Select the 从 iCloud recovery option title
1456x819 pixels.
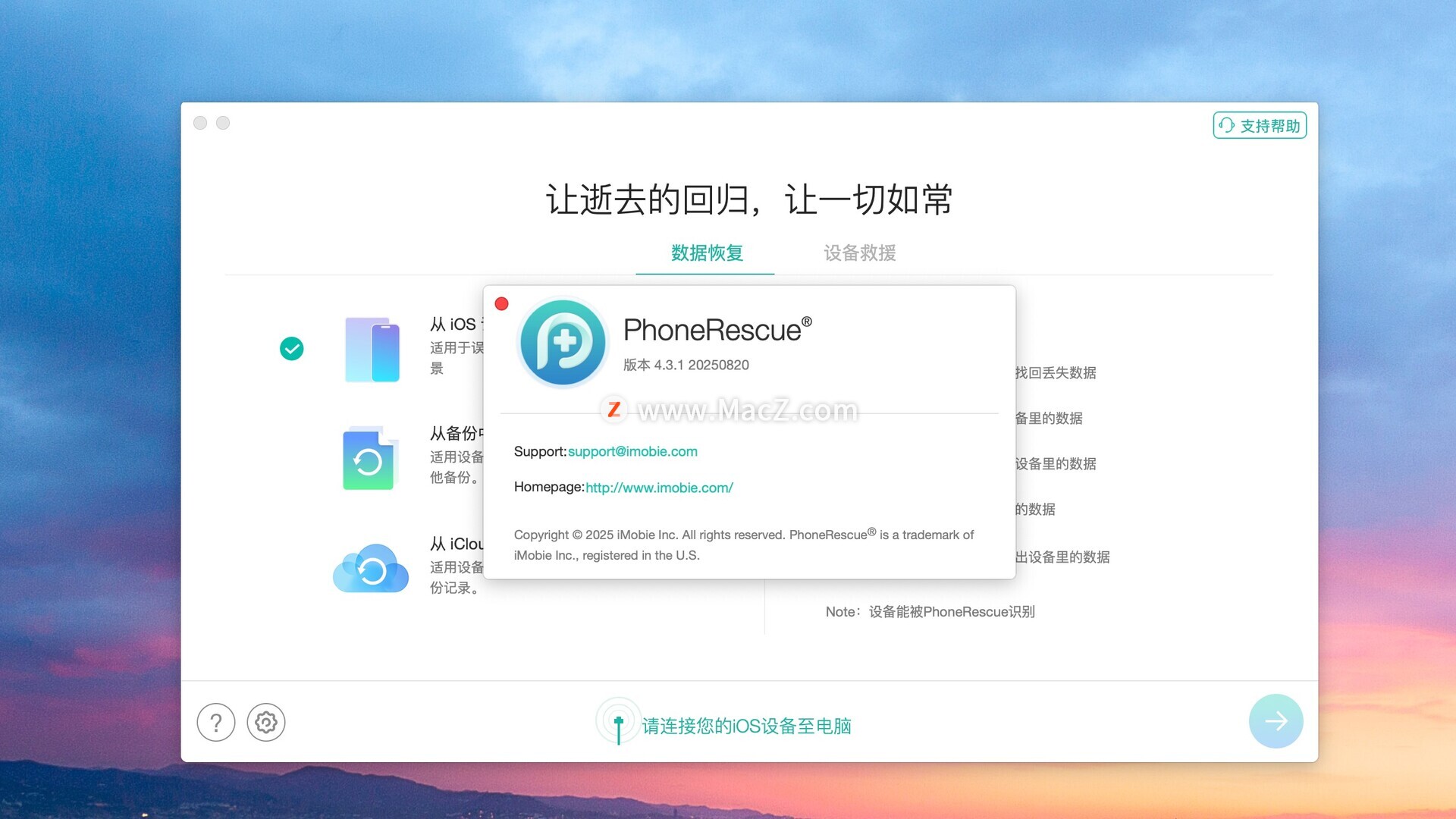tap(457, 544)
